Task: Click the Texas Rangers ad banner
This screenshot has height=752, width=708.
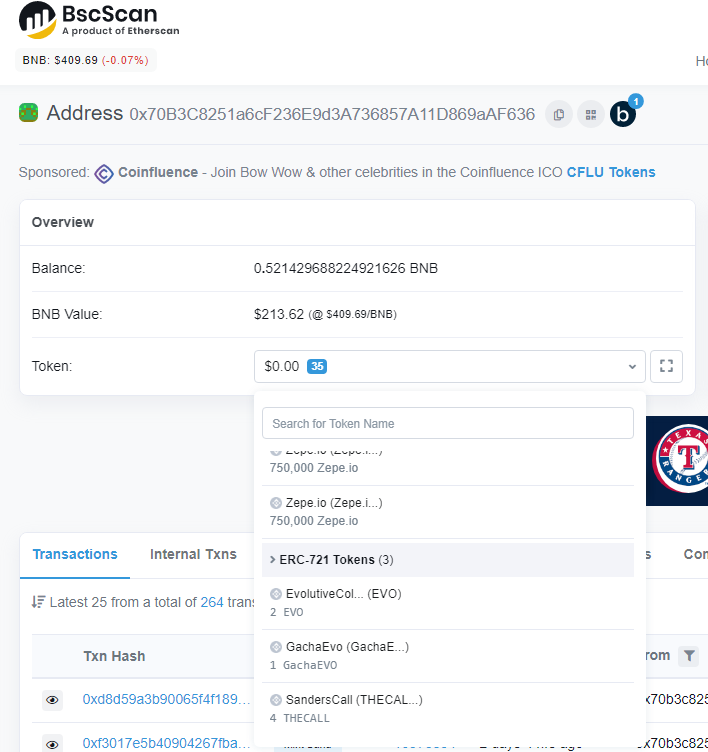Action: click(677, 461)
